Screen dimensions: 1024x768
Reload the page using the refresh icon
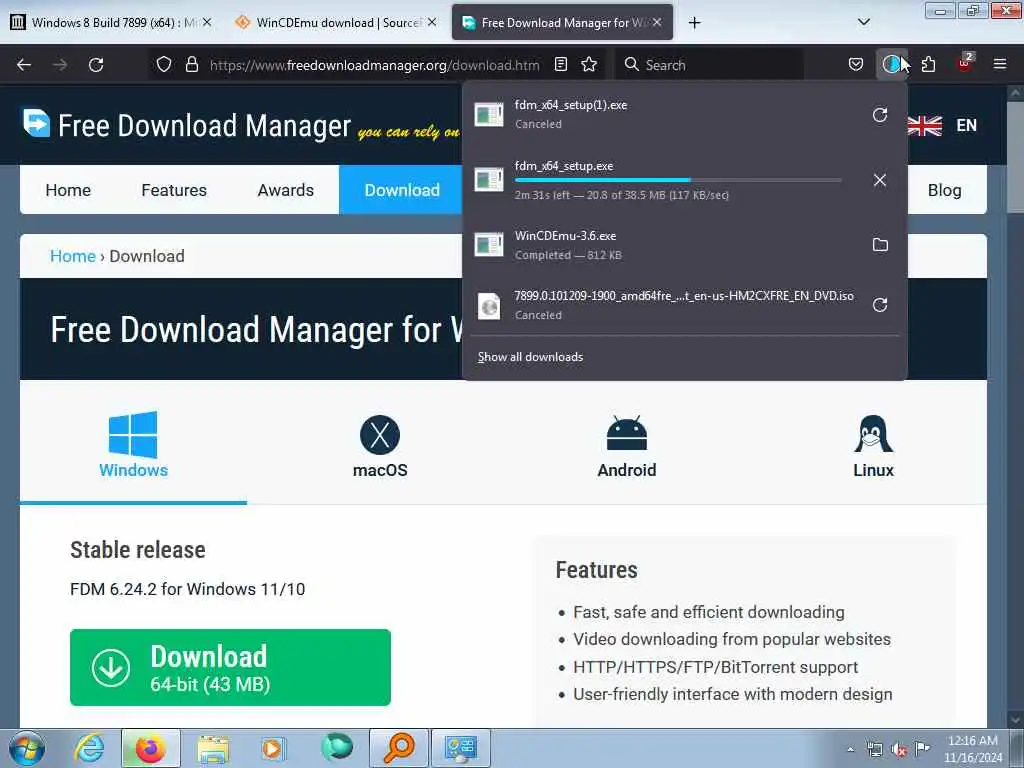pyautogui.click(x=96, y=65)
